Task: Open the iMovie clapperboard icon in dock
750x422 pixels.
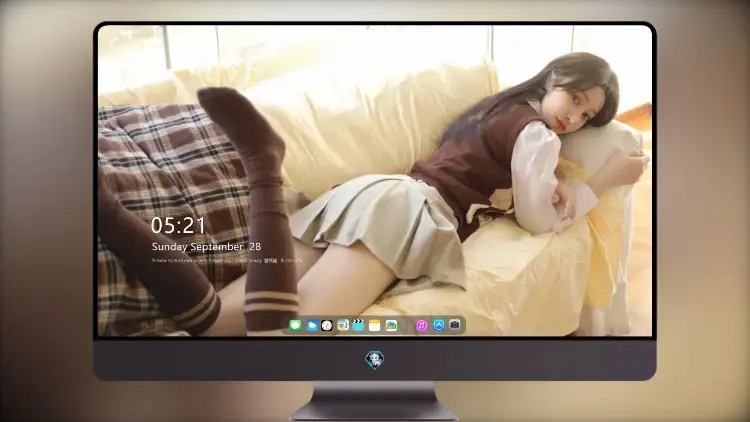Action: tap(358, 325)
